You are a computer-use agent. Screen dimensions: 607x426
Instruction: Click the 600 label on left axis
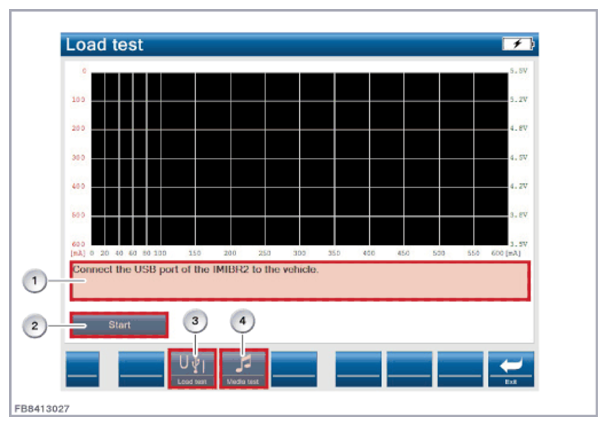pos(78,244)
